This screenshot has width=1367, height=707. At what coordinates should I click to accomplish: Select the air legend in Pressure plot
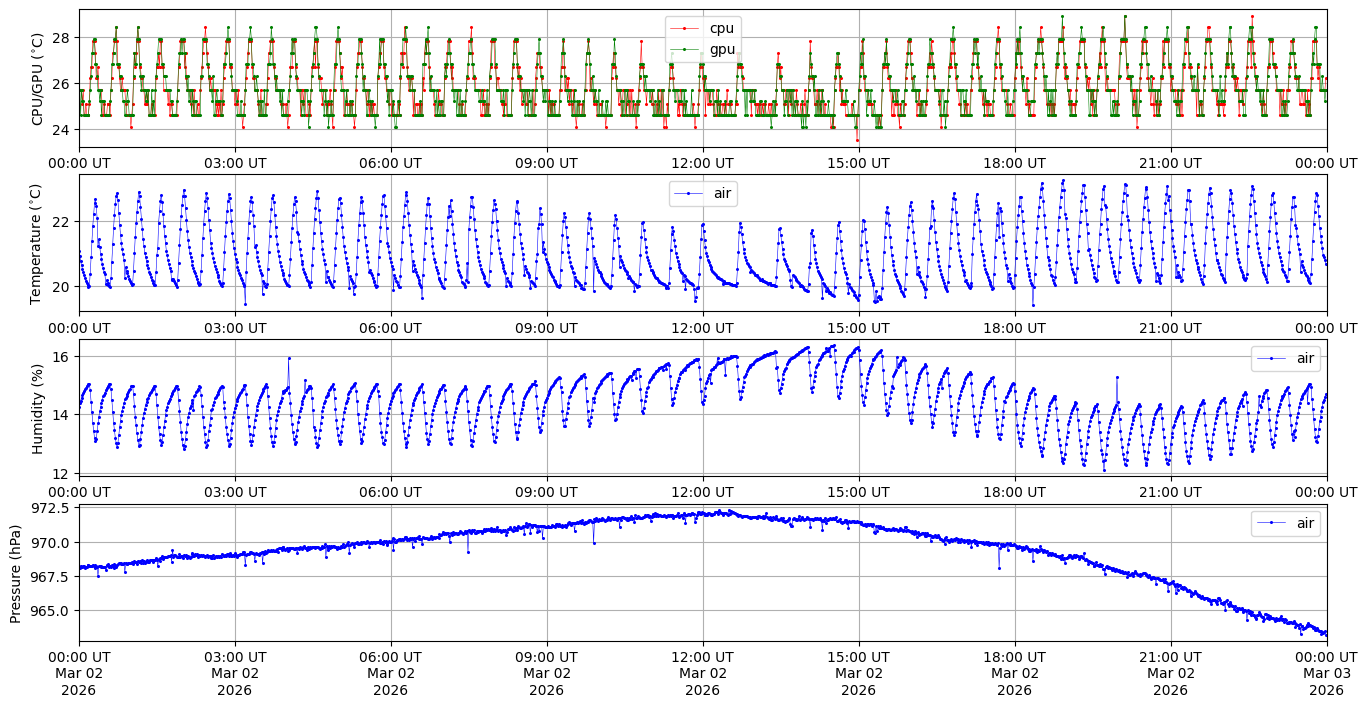click(x=1305, y=523)
